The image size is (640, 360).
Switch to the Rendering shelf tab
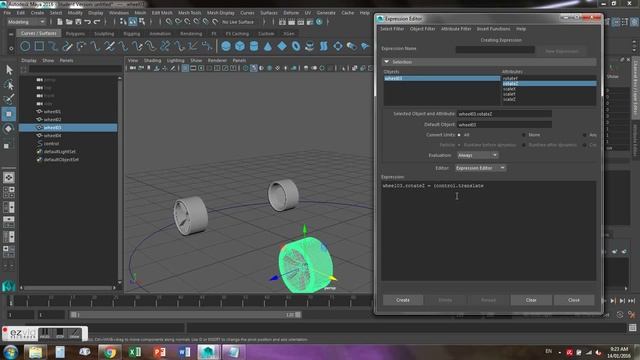191,33
